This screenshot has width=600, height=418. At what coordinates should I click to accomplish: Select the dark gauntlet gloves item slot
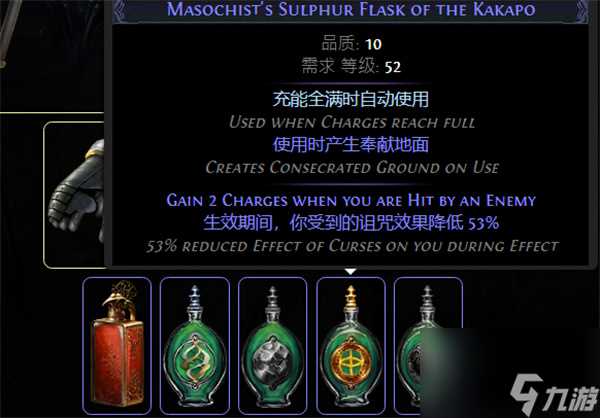[x=74, y=195]
